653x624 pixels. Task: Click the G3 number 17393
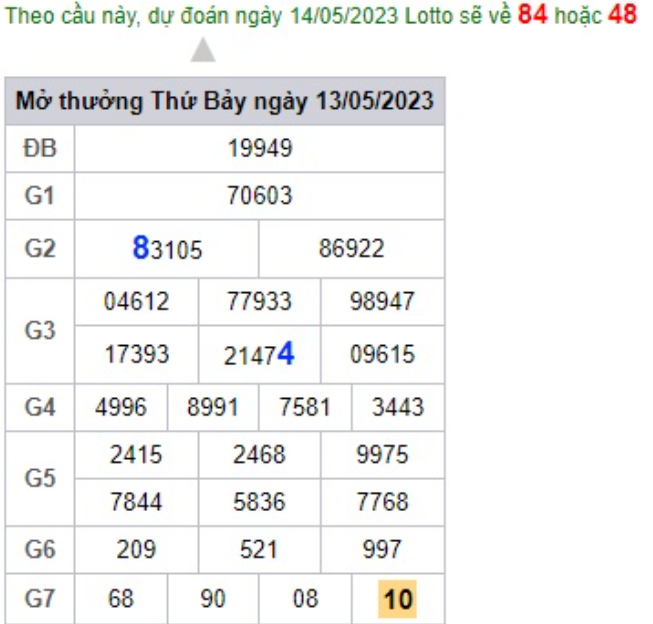tap(137, 354)
